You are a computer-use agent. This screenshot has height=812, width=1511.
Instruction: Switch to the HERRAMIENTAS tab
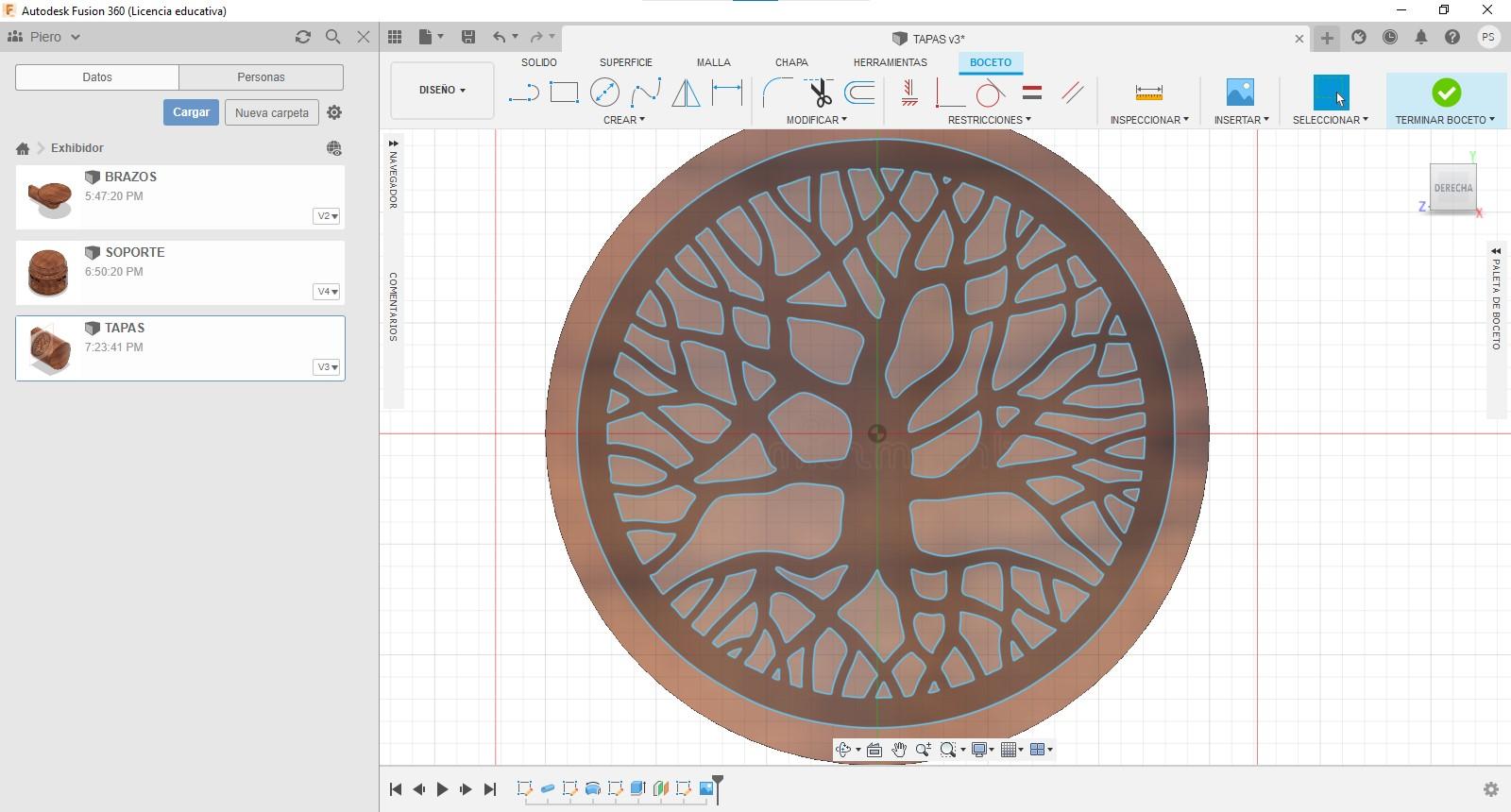tap(891, 62)
